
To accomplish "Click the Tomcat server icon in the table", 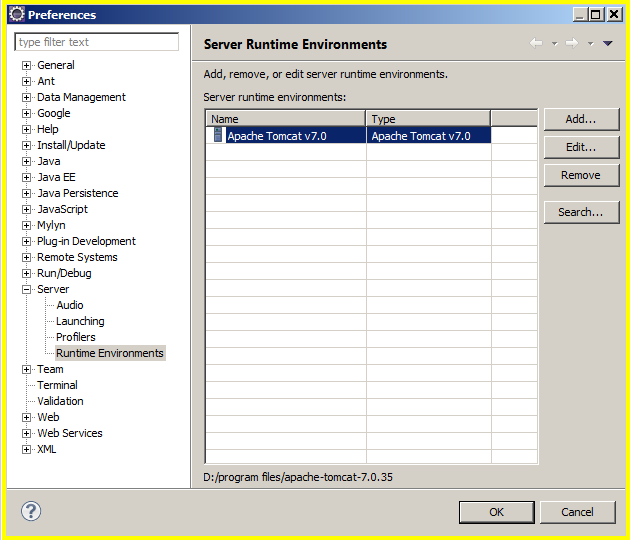I will point(218,135).
